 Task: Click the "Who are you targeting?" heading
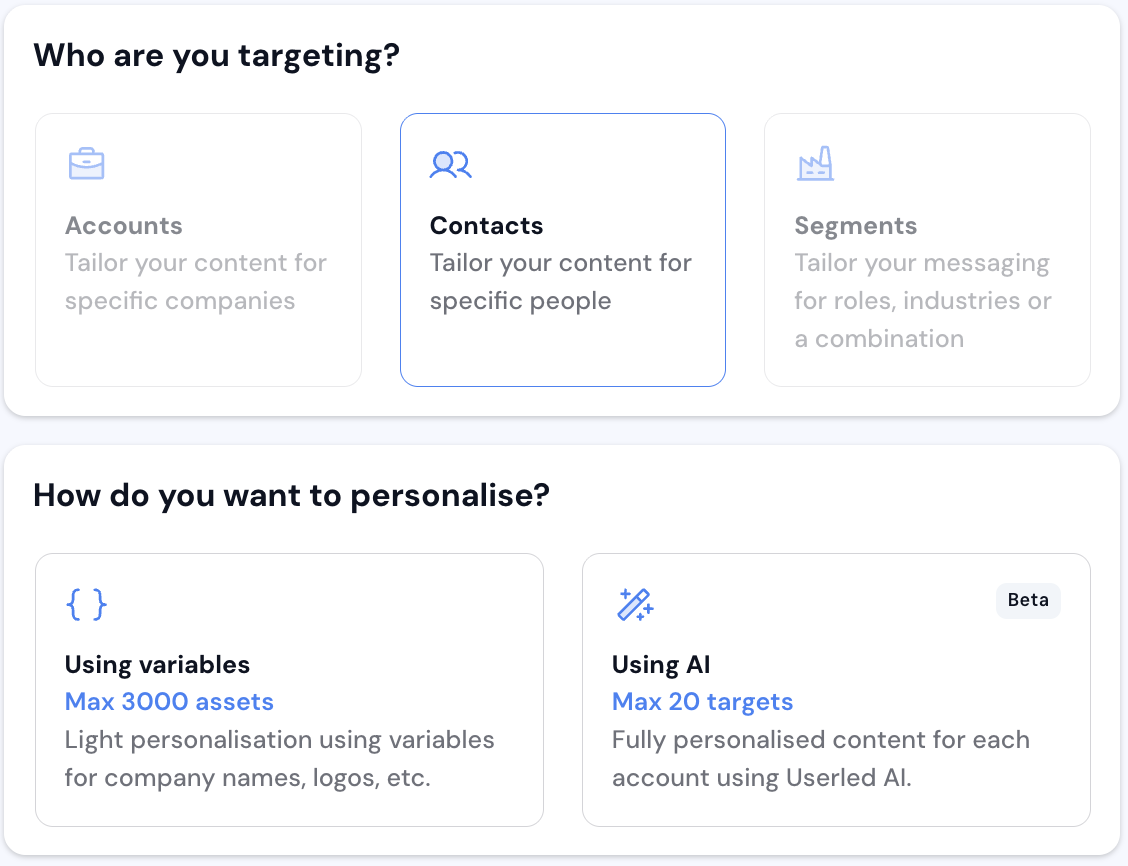pyautogui.click(x=216, y=55)
